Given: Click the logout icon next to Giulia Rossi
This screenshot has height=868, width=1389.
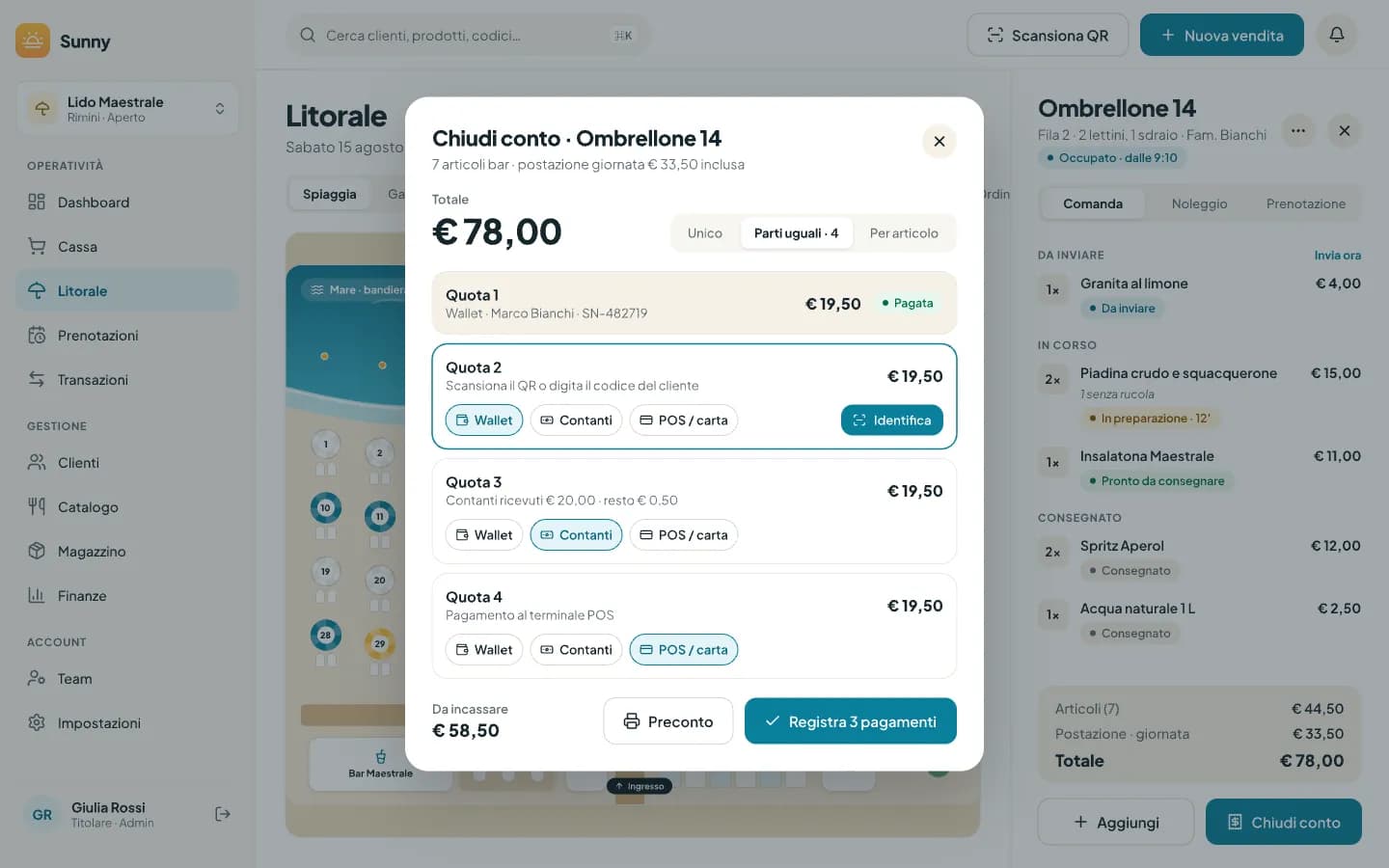Looking at the screenshot, I should pos(222,814).
